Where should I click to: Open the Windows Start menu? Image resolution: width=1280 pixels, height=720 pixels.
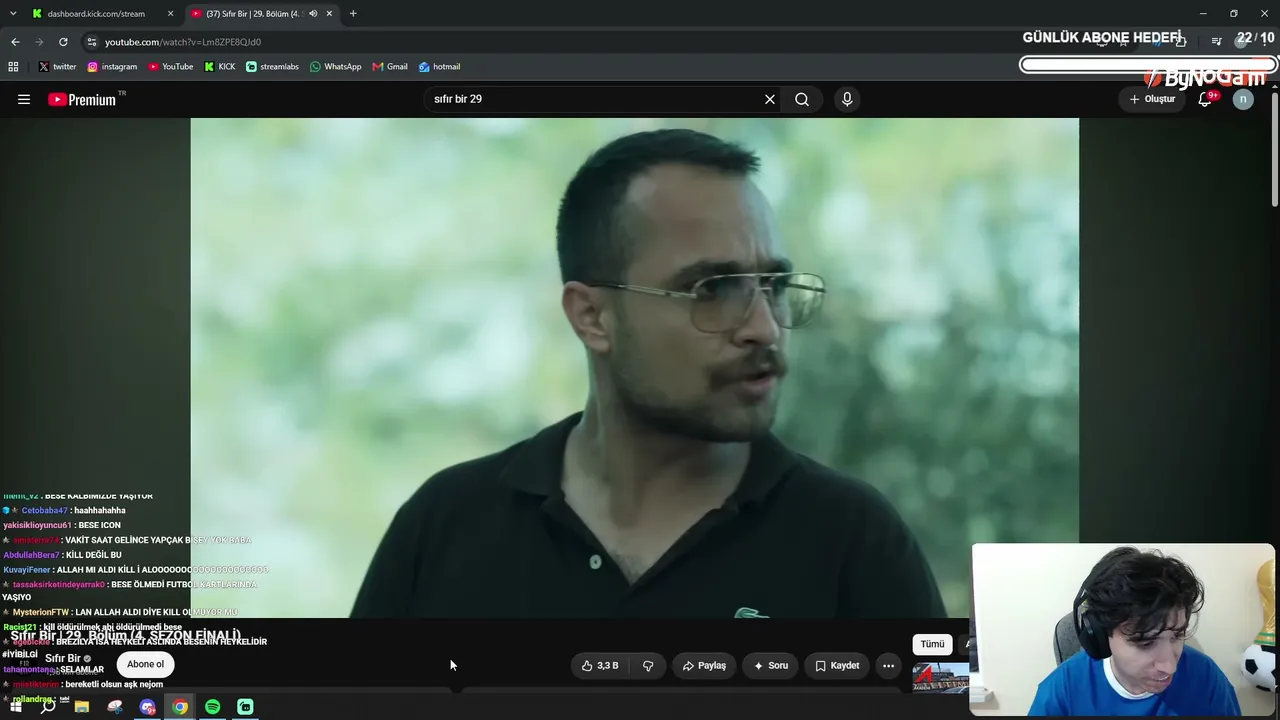[x=16, y=707]
